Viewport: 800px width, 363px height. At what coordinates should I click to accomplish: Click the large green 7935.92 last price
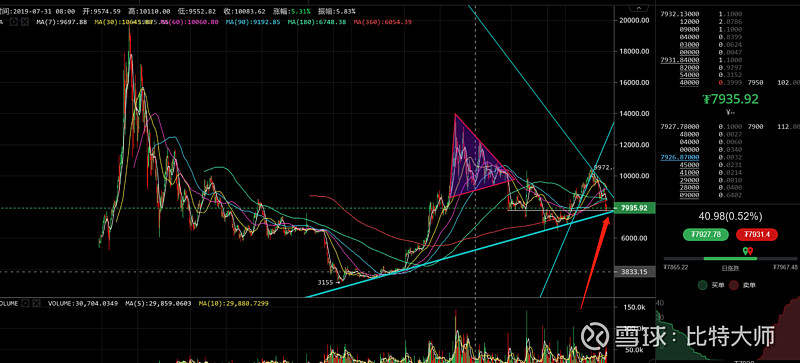tap(730, 99)
